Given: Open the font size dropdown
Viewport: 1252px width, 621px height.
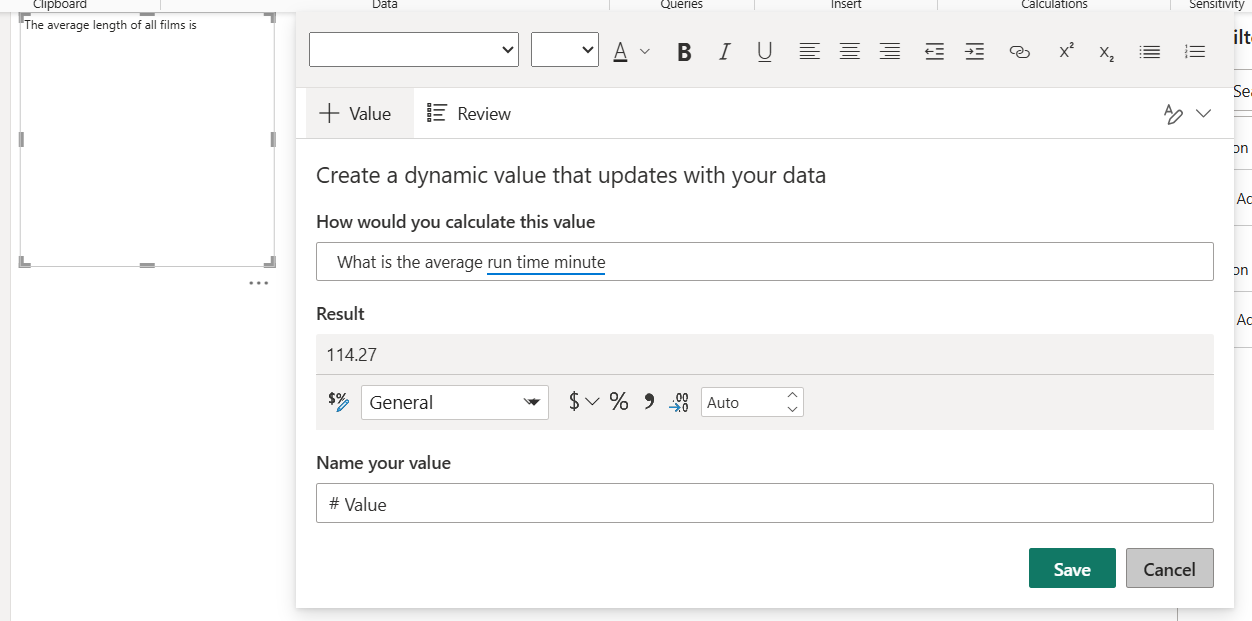Looking at the screenshot, I should click(565, 50).
